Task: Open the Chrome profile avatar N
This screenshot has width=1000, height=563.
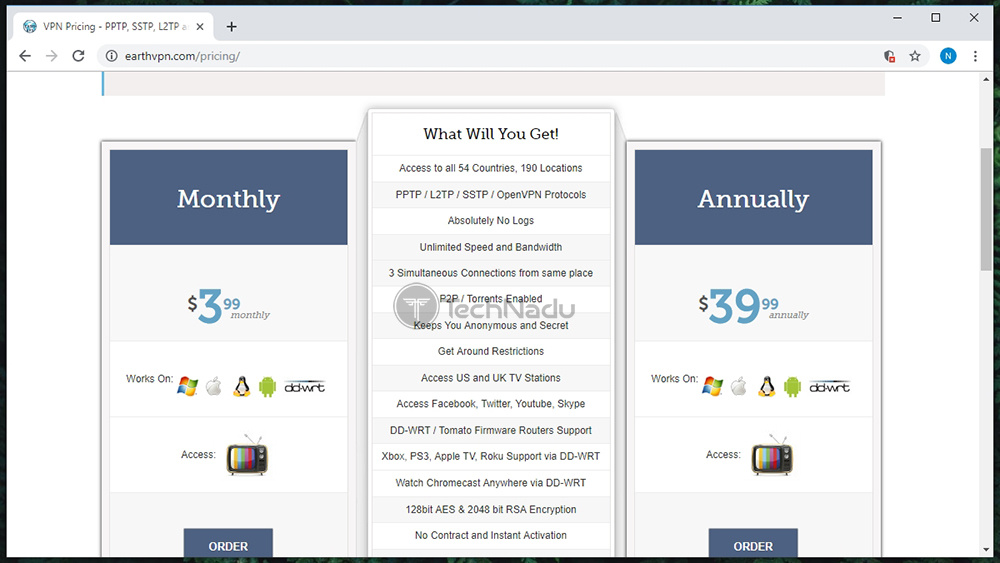Action: coord(948,56)
